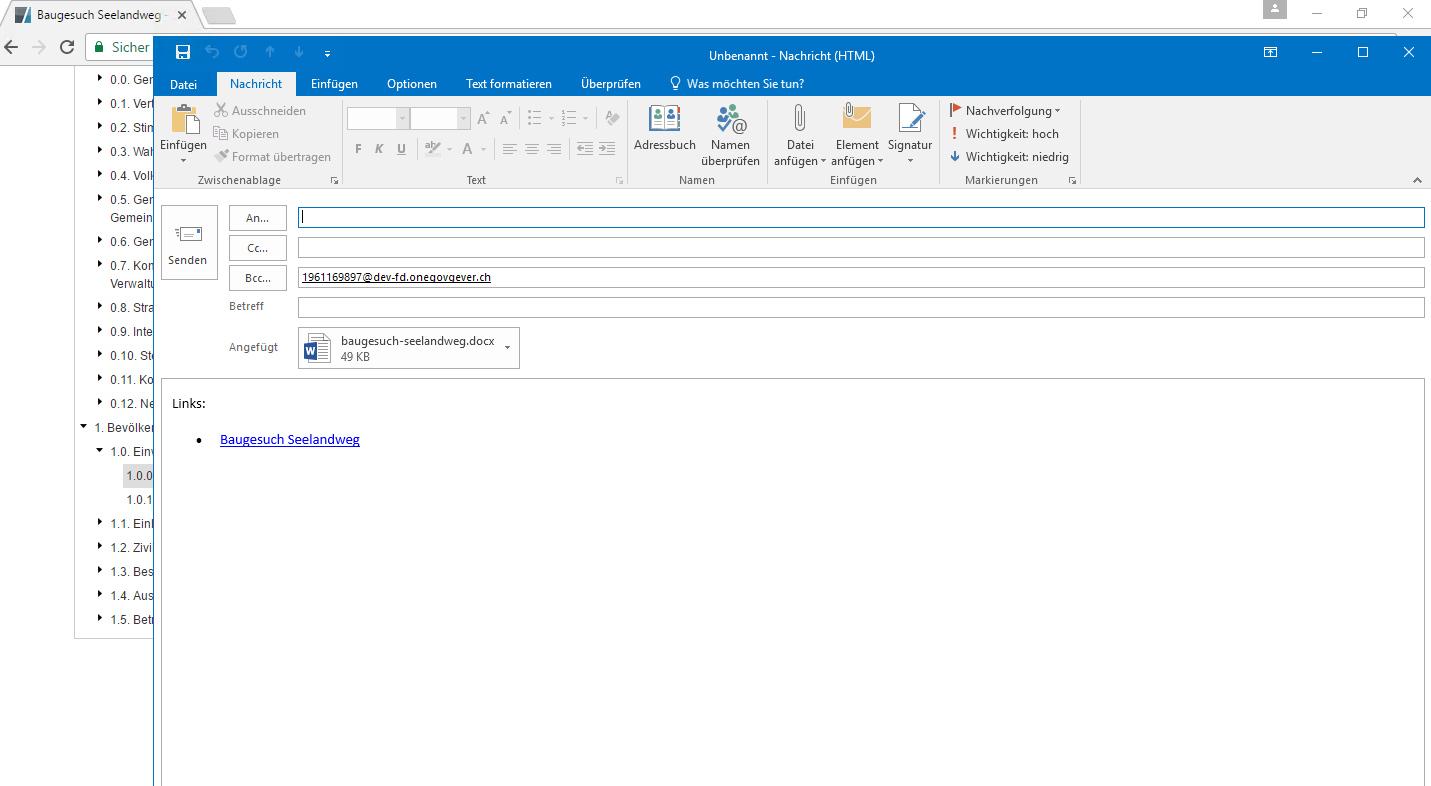Click the text highlight color button
The height and width of the screenshot is (786, 1431).
432,149
